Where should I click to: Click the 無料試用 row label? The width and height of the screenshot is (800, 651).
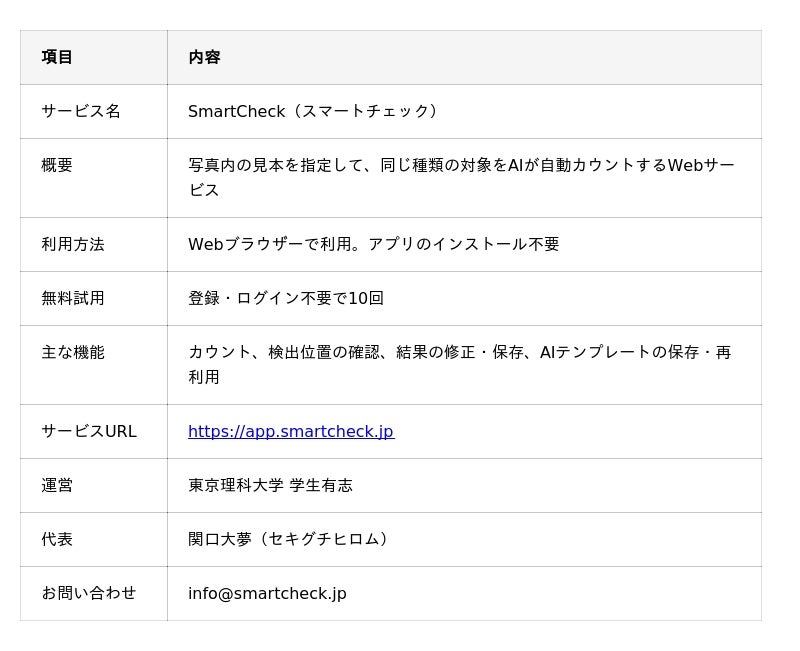tap(73, 298)
